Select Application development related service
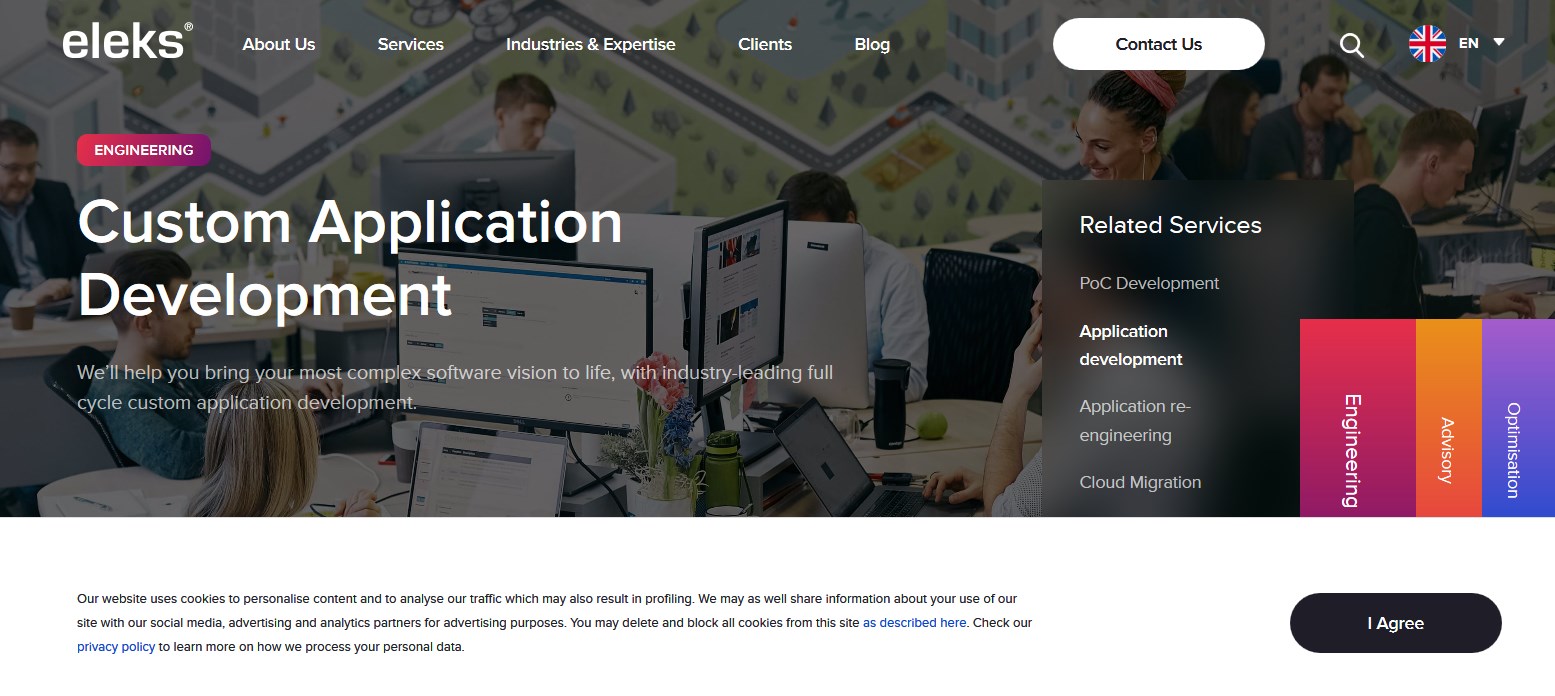Image resolution: width=1555 pixels, height=696 pixels. pyautogui.click(x=1131, y=345)
